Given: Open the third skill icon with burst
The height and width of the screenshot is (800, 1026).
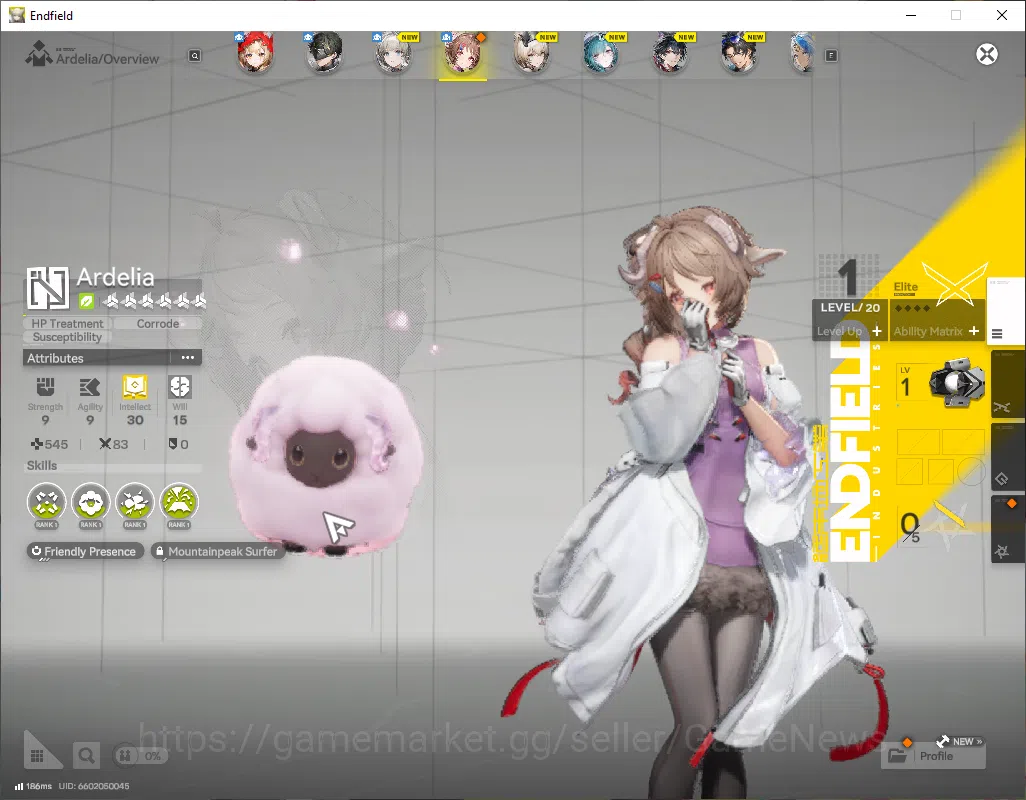Looking at the screenshot, I should coord(135,502).
